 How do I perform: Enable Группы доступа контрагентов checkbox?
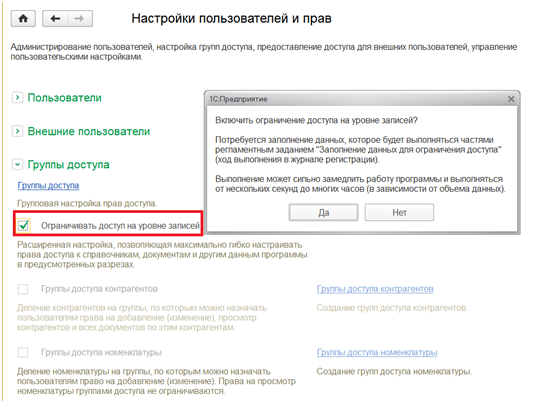23,289
